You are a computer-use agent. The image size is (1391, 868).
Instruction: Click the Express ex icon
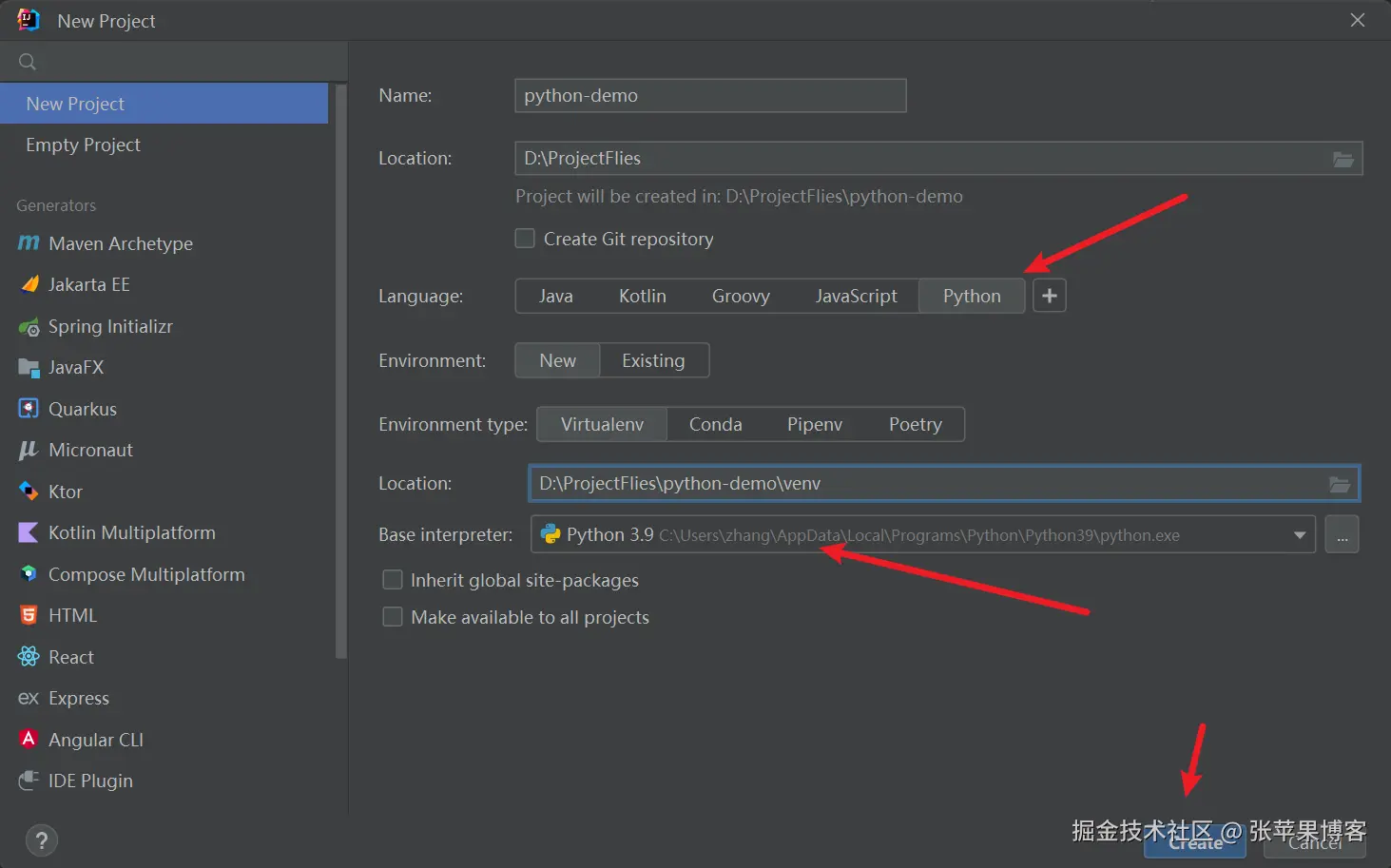[29, 698]
